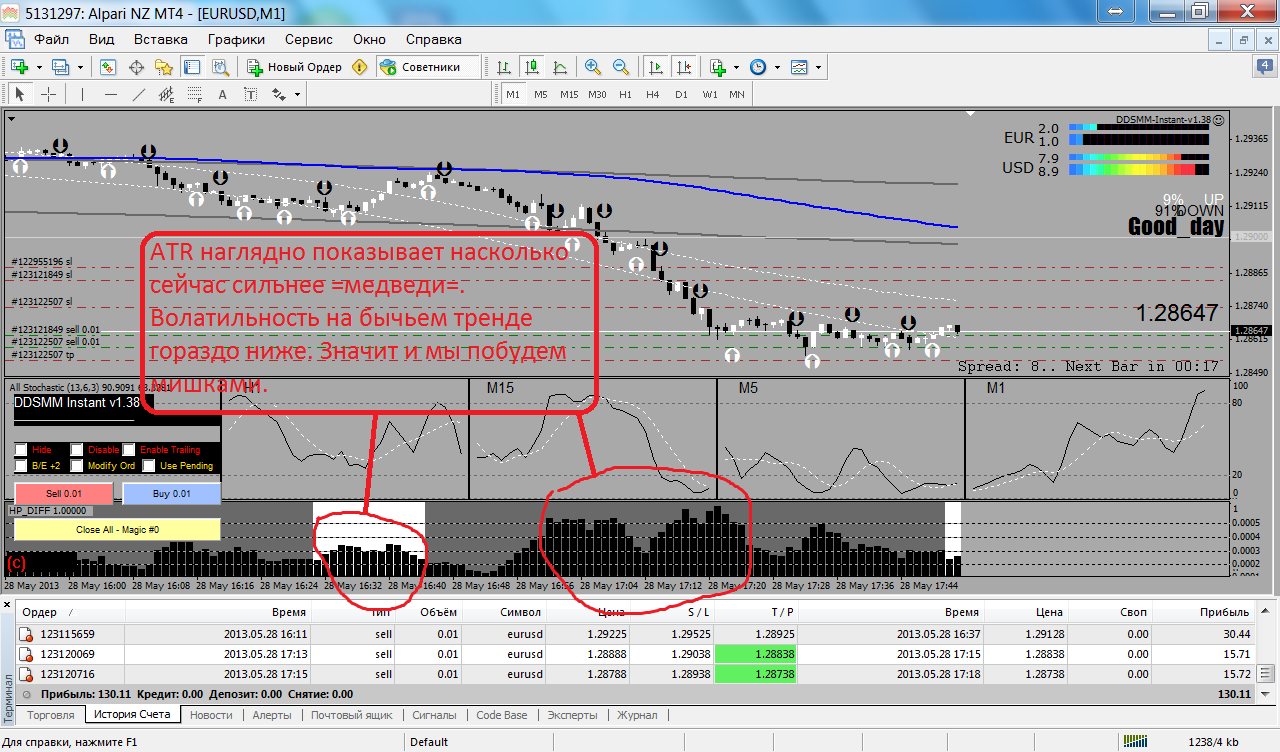Tick the Modify Ord checkbox
This screenshot has height=752, width=1280.
pyautogui.click(x=76, y=465)
